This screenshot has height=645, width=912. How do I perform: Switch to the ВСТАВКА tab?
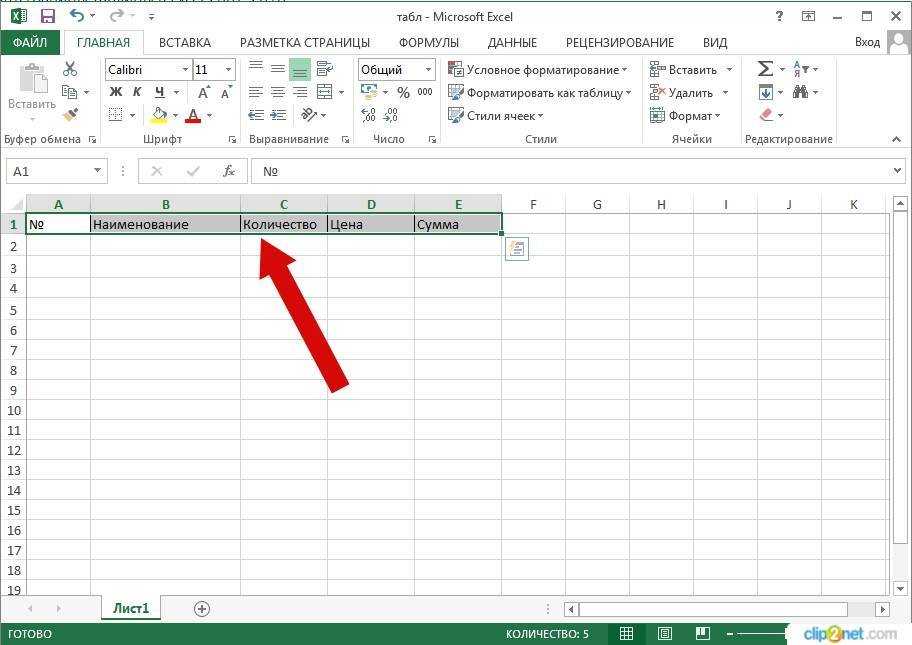[x=184, y=42]
